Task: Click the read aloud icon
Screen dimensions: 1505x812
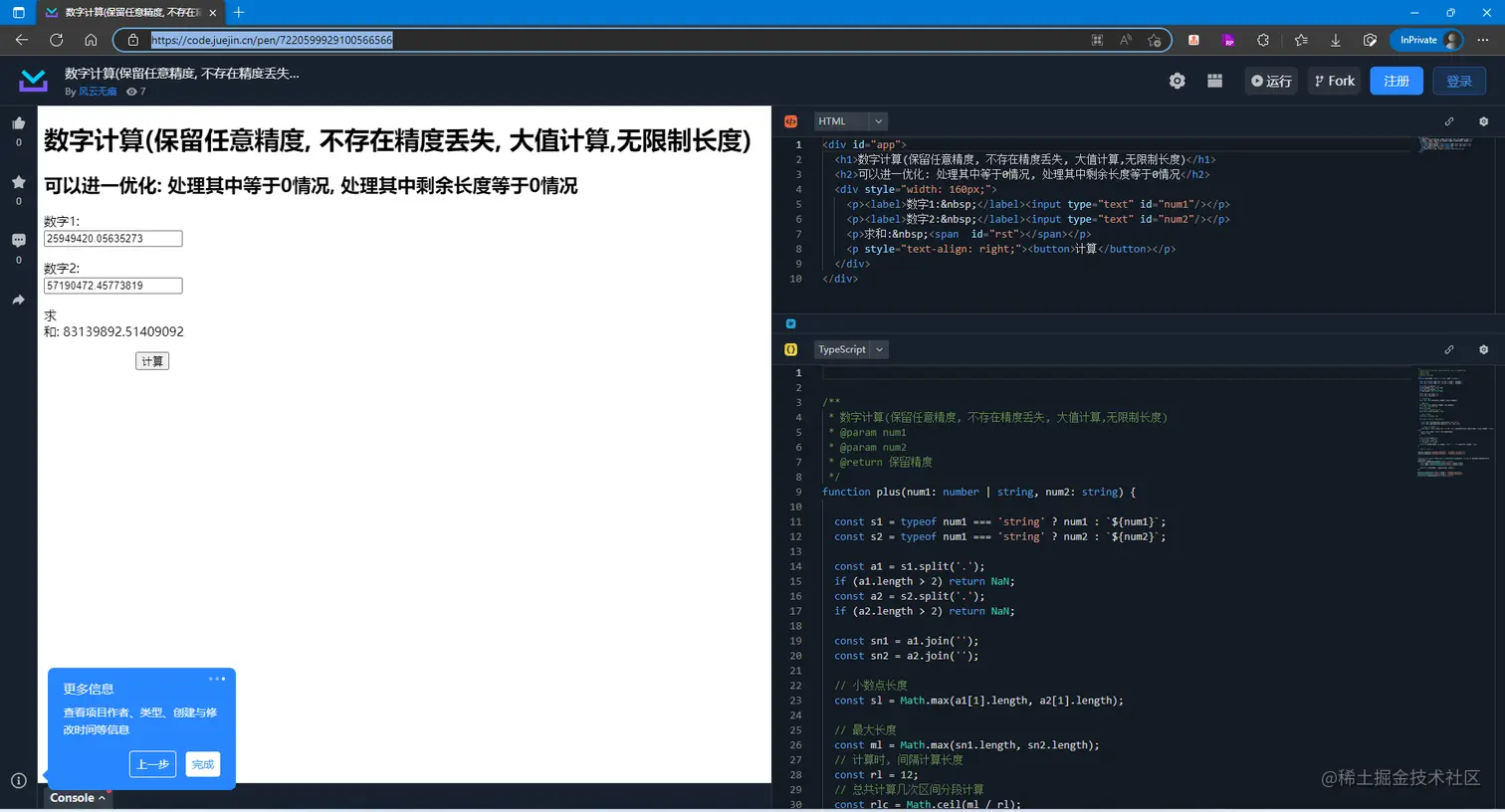Action: pos(1126,40)
